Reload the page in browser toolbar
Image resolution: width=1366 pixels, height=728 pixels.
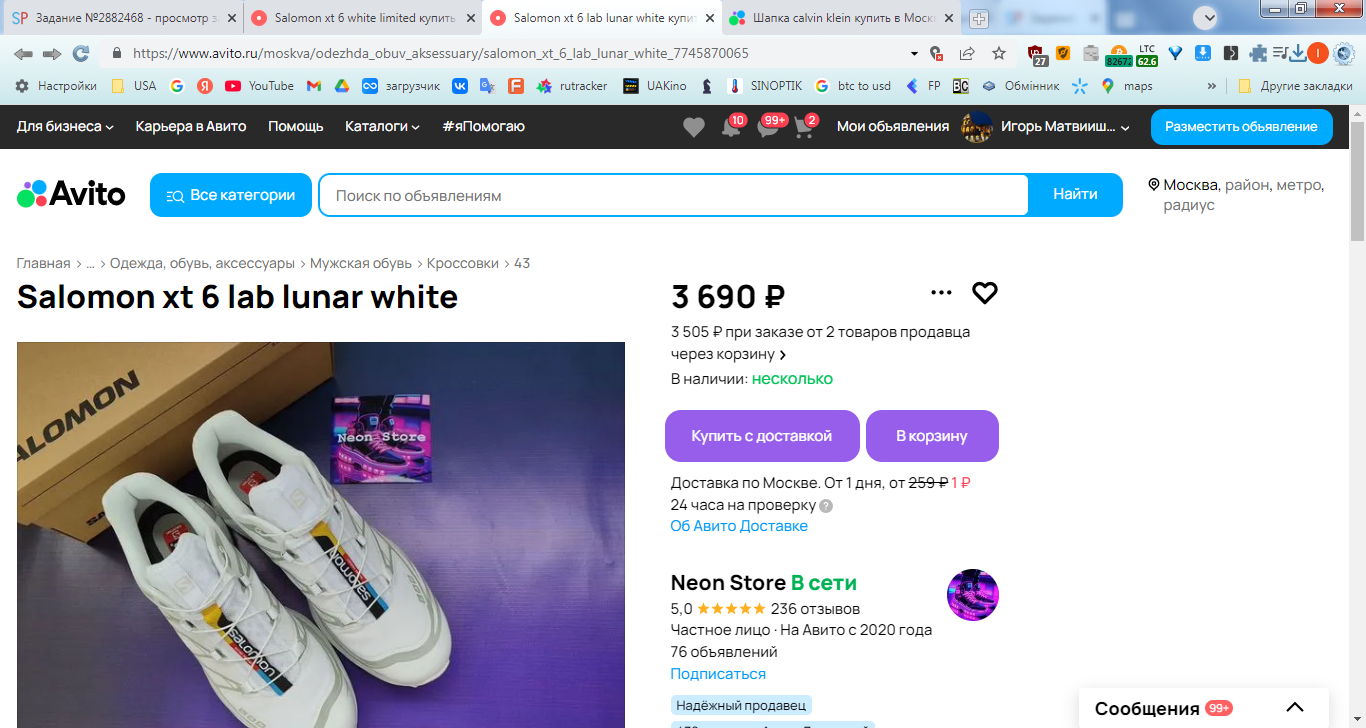click(x=81, y=53)
